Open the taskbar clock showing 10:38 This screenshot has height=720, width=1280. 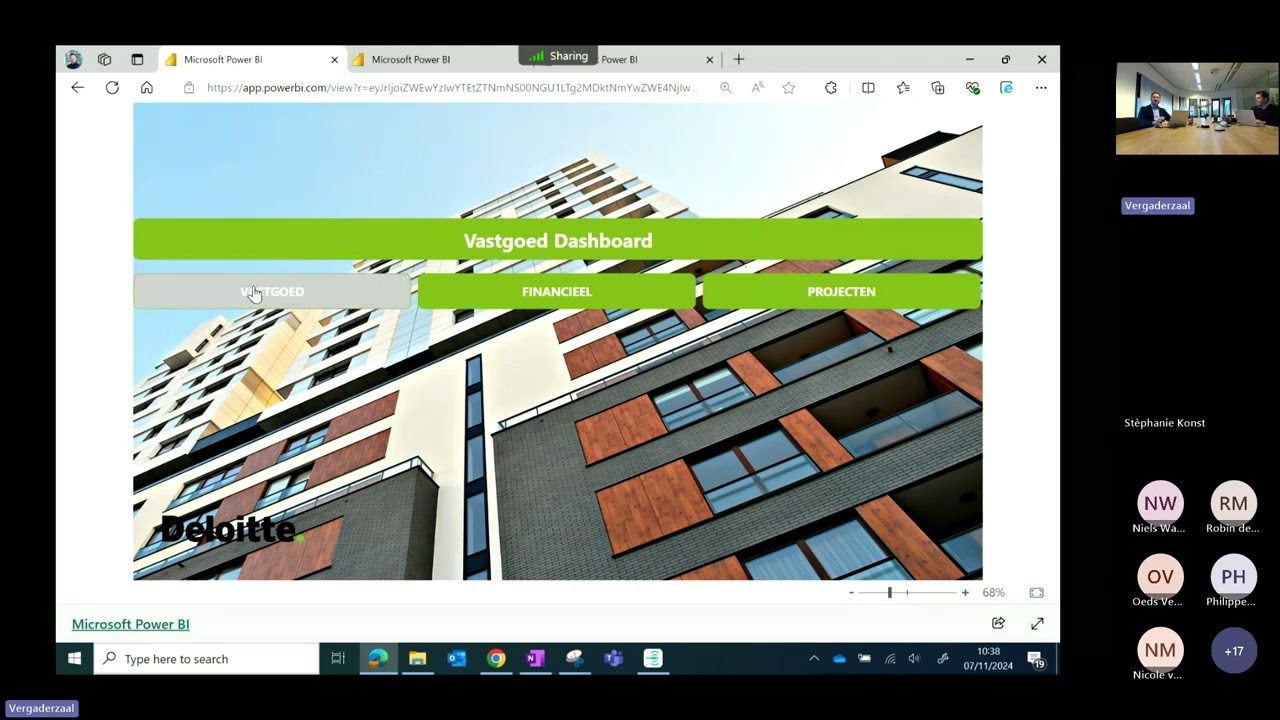pos(988,658)
